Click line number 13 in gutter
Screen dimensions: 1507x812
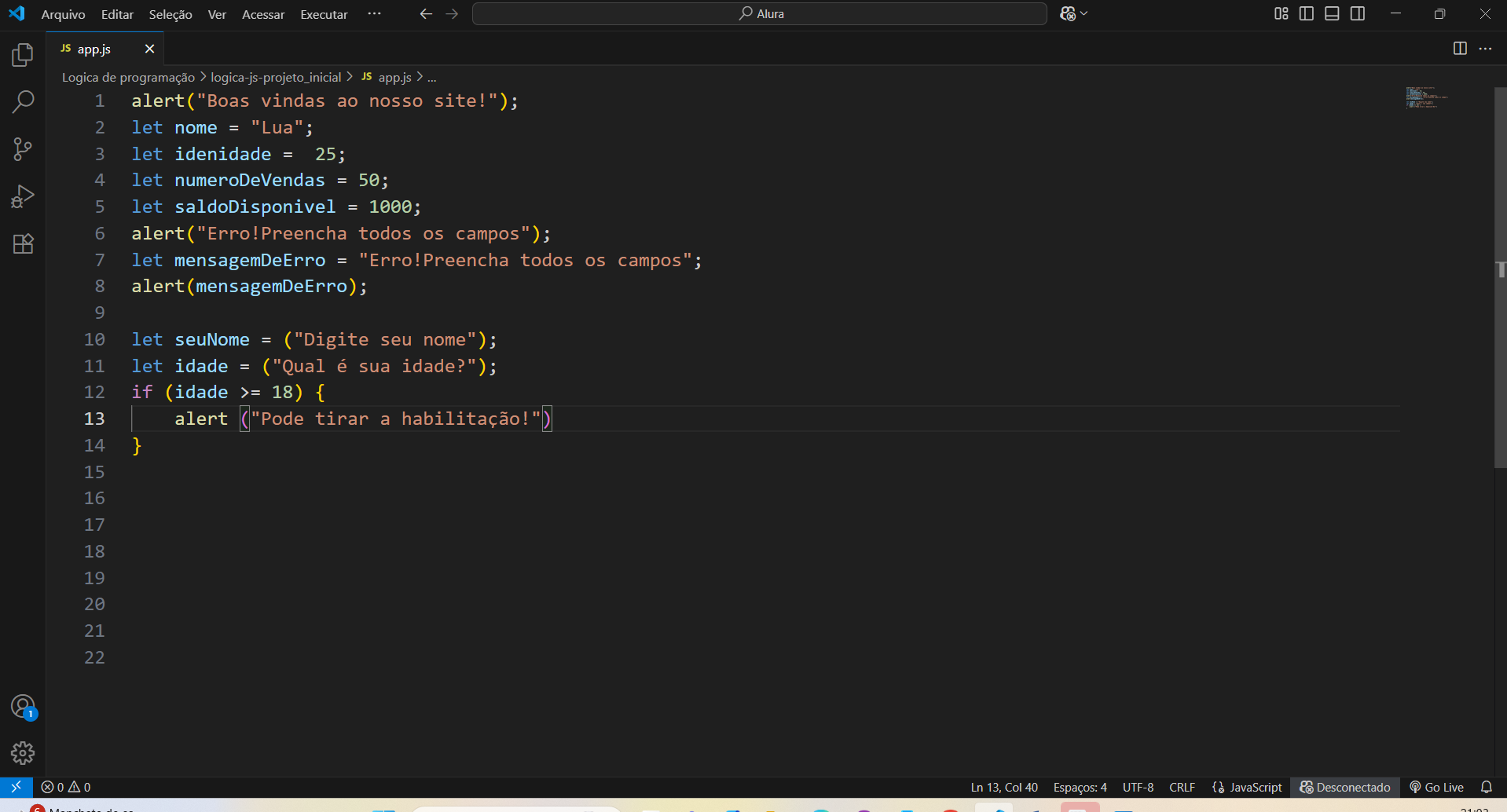(94, 419)
